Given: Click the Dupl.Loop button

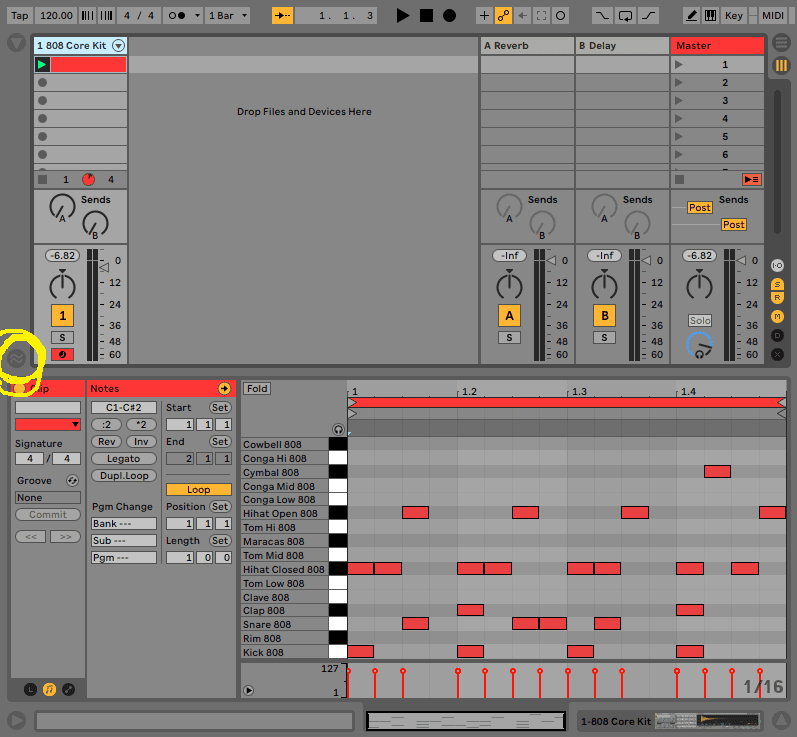Looking at the screenshot, I should [124, 476].
